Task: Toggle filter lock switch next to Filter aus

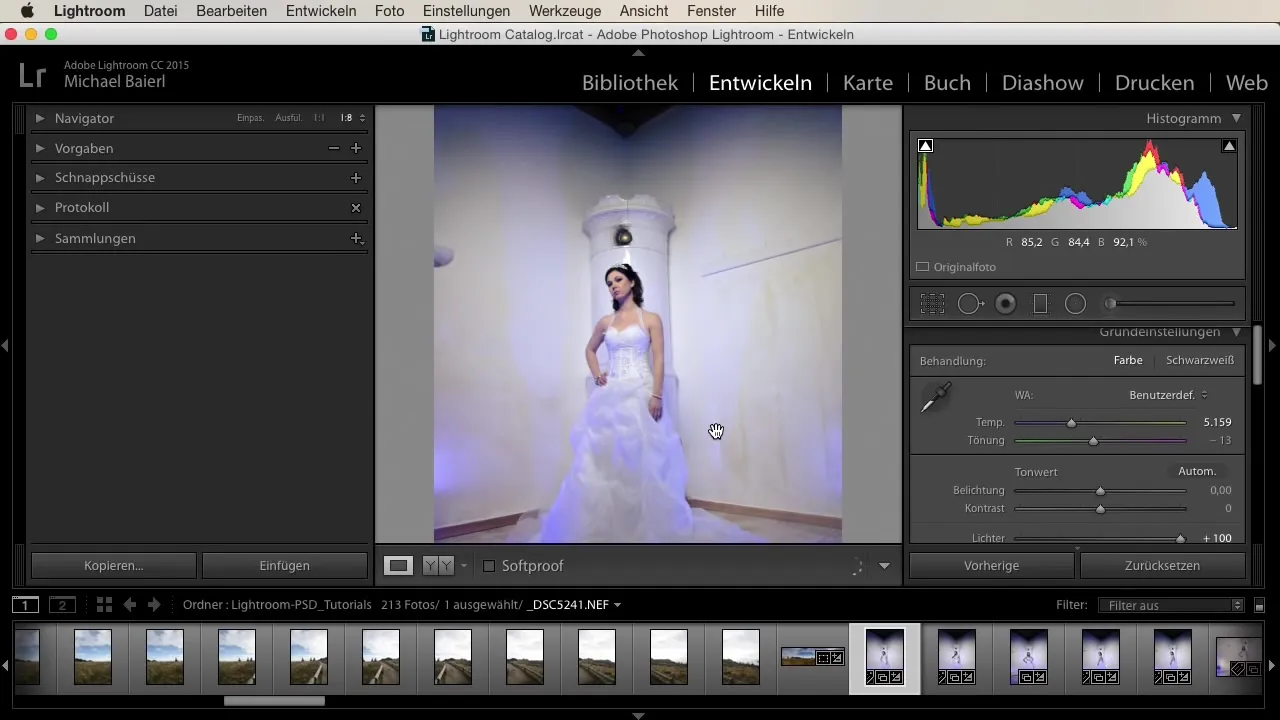Action: 1259,605
